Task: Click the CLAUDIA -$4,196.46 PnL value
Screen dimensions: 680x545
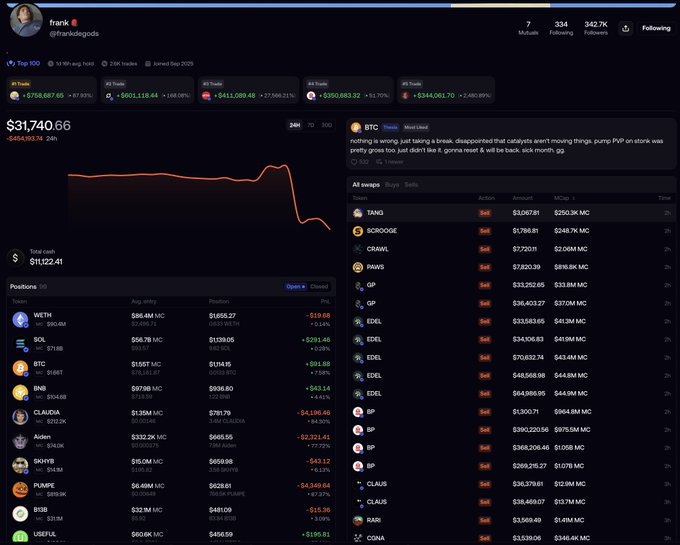Action: pos(313,413)
